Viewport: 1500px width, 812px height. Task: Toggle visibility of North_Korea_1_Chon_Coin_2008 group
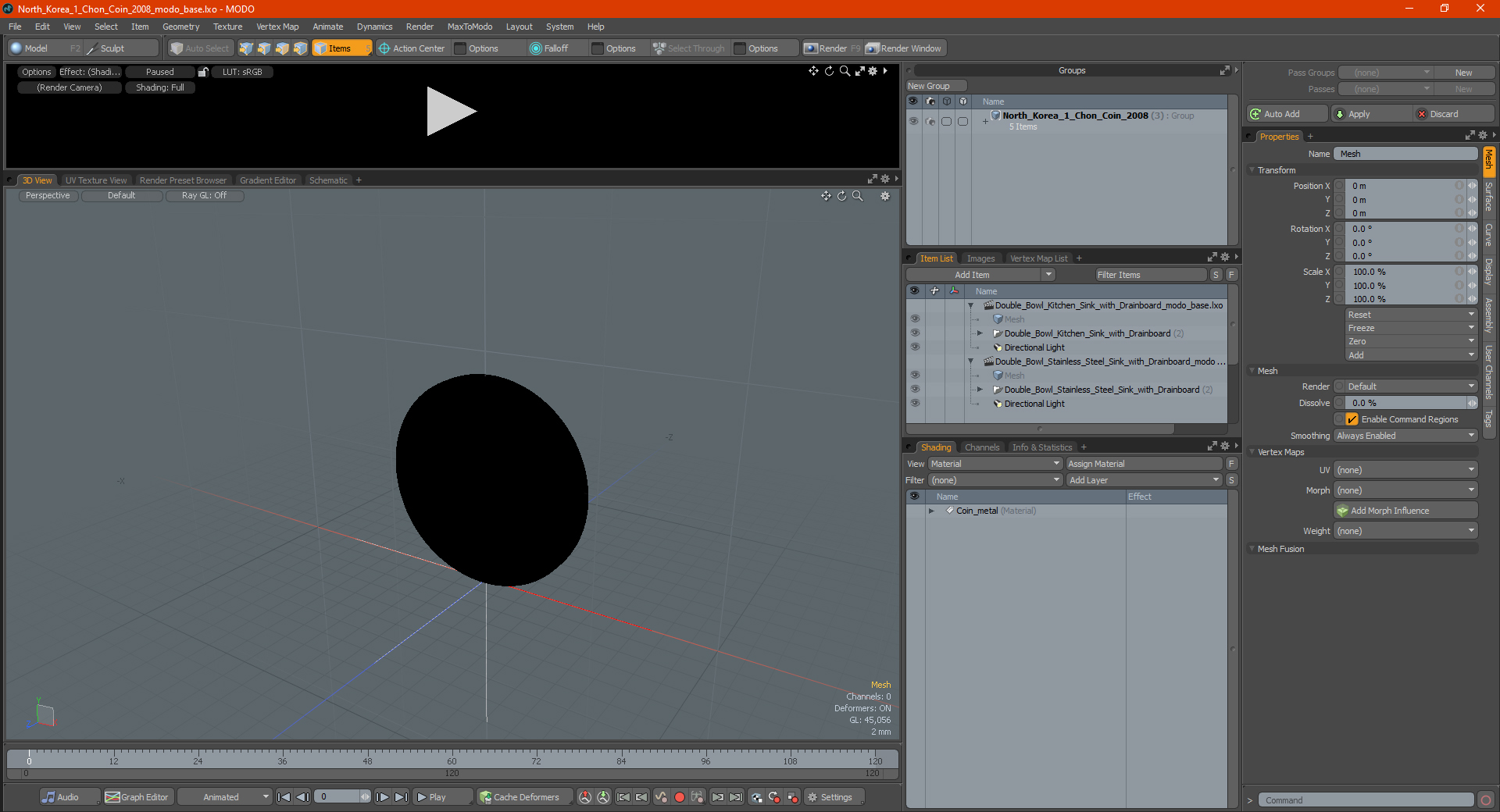(x=913, y=121)
